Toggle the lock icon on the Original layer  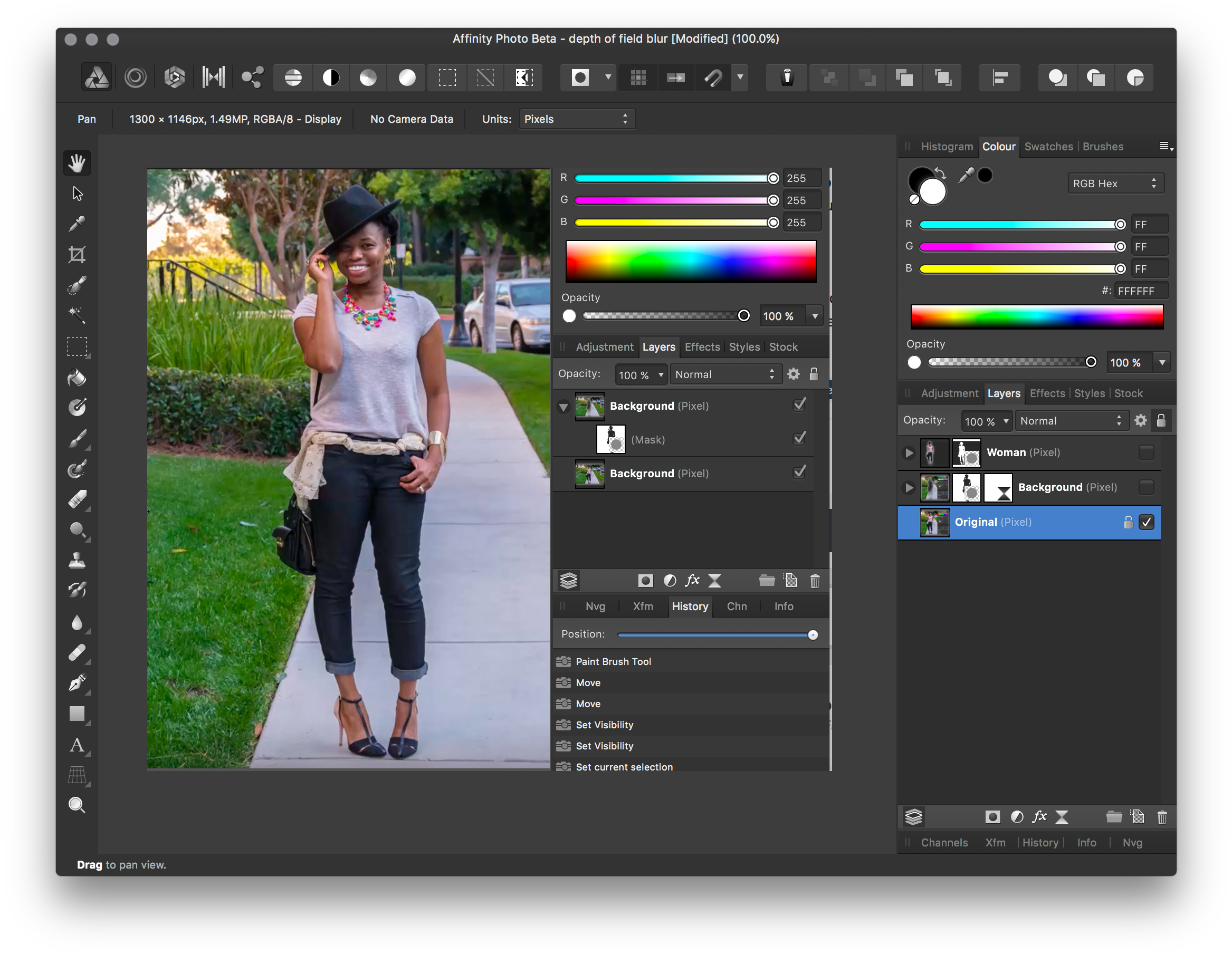[x=1128, y=522]
